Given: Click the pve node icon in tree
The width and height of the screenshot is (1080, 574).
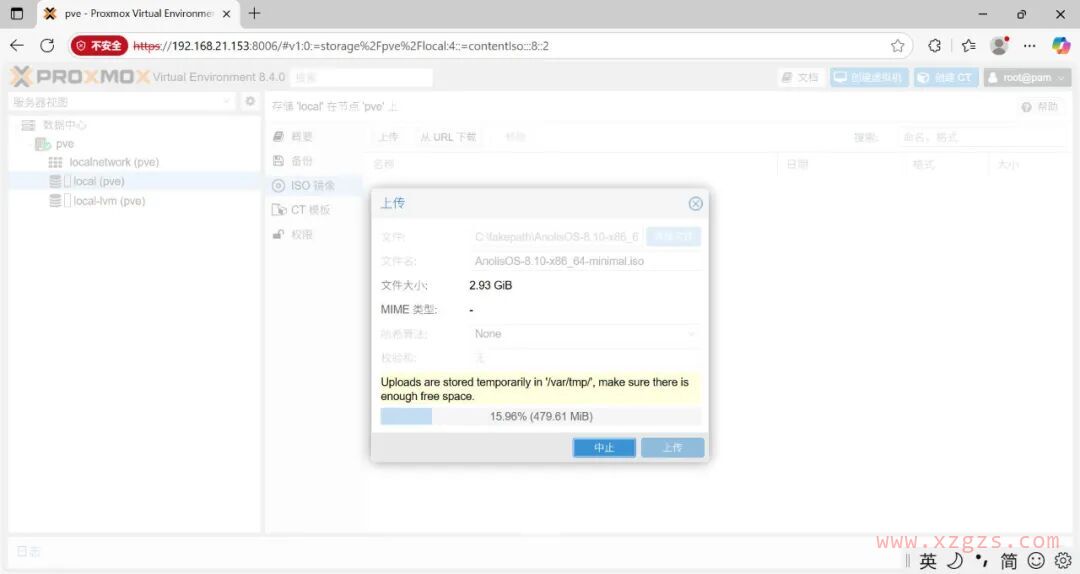Looking at the screenshot, I should click(43, 144).
